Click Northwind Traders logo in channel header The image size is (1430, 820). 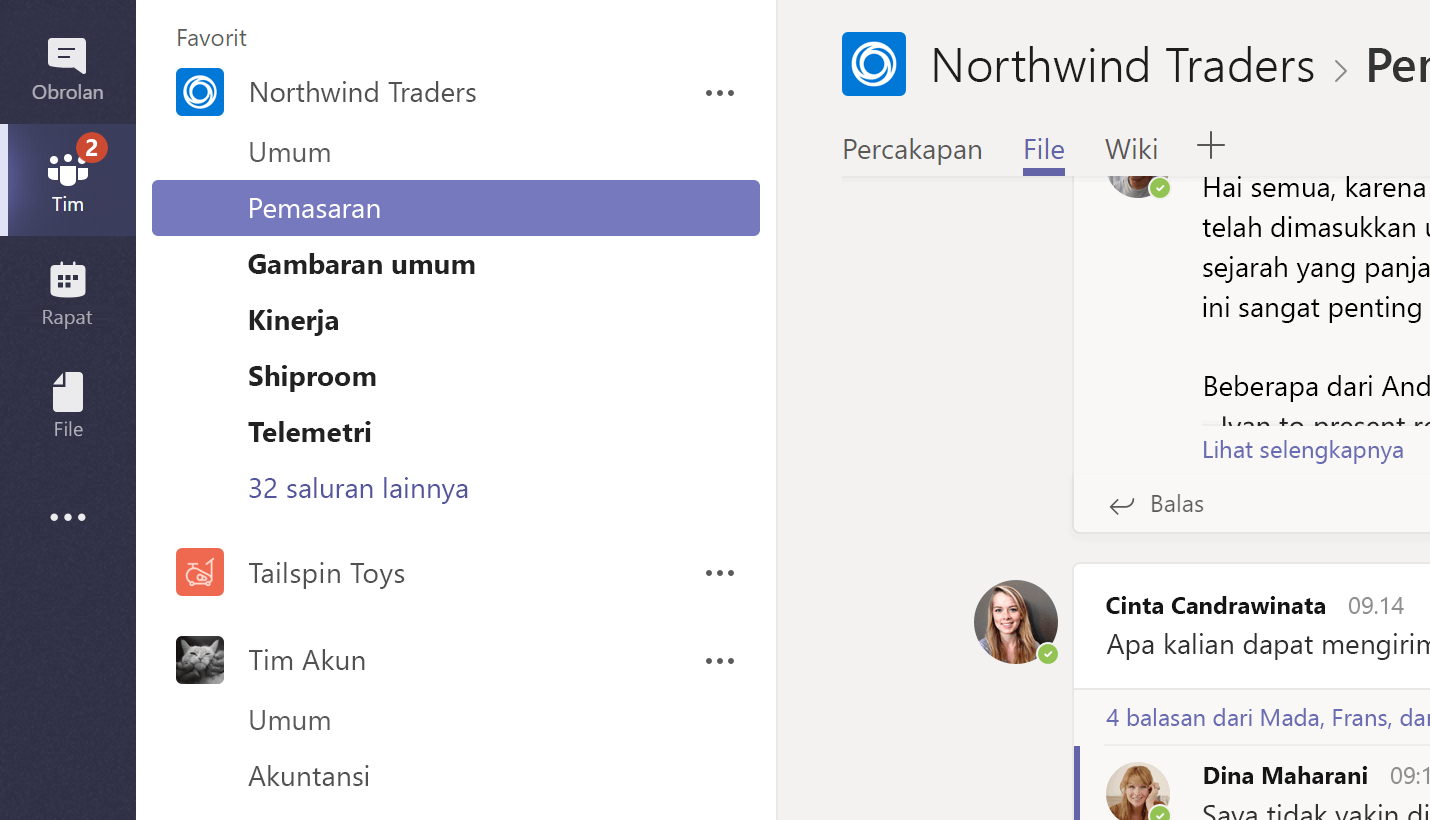pyautogui.click(x=874, y=64)
